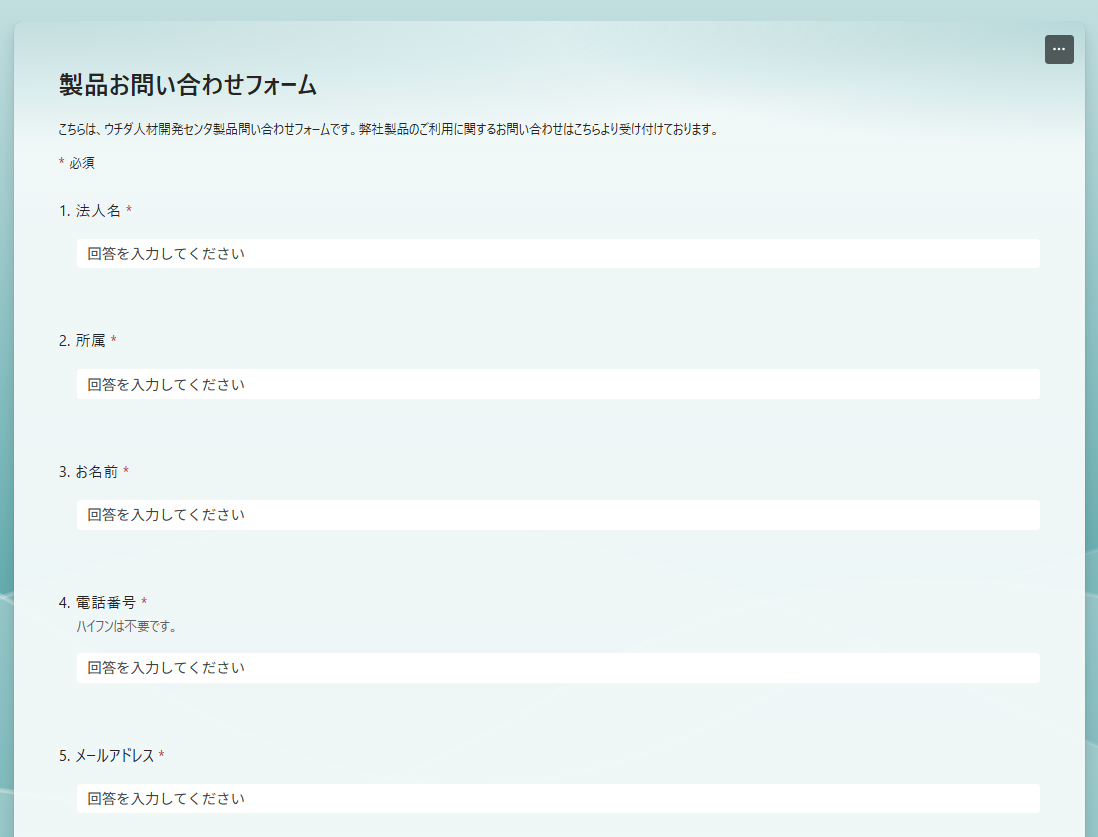
Task: Click the 法人名 answer input field
Action: (x=558, y=254)
